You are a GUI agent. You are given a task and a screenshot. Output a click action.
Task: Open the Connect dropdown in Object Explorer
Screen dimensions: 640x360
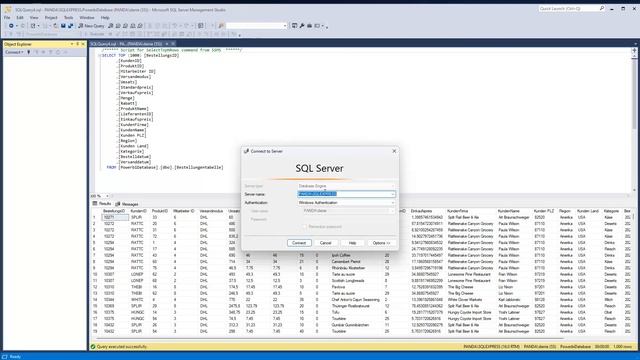tap(14, 52)
